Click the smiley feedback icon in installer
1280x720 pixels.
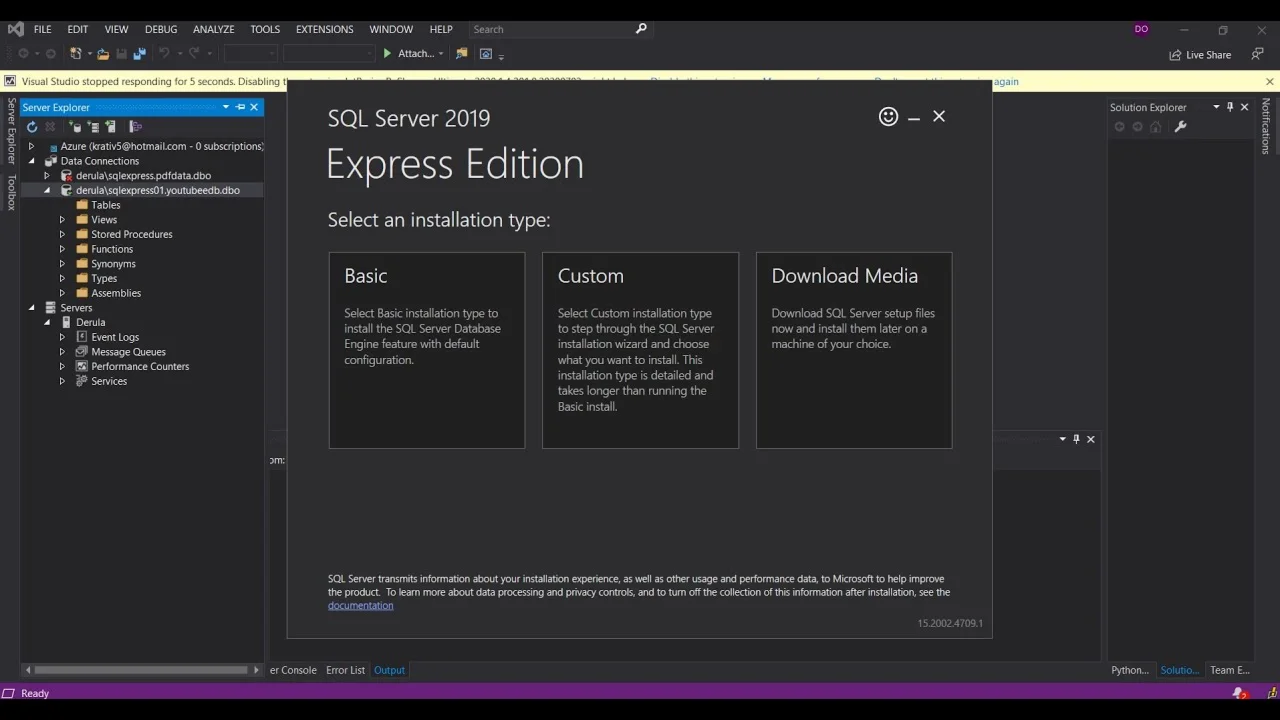tap(888, 117)
